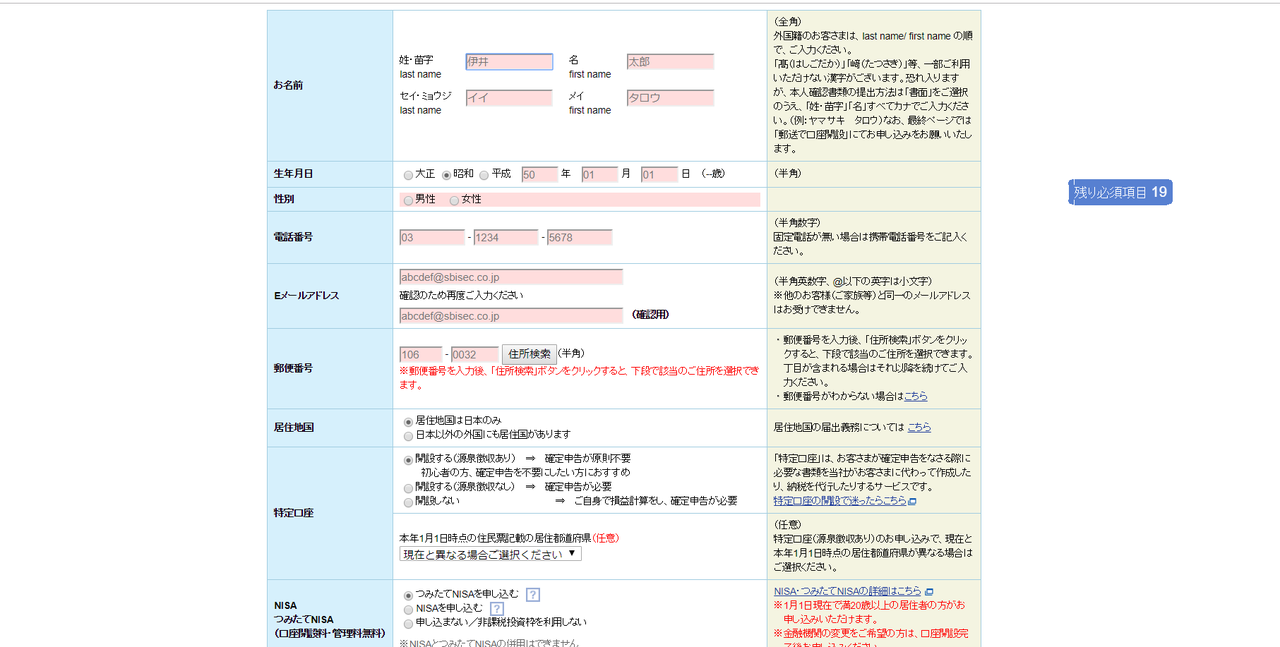Image resolution: width=1280 pixels, height=647 pixels.
Task: Open こちら link for unknown postal code
Action: point(916,396)
